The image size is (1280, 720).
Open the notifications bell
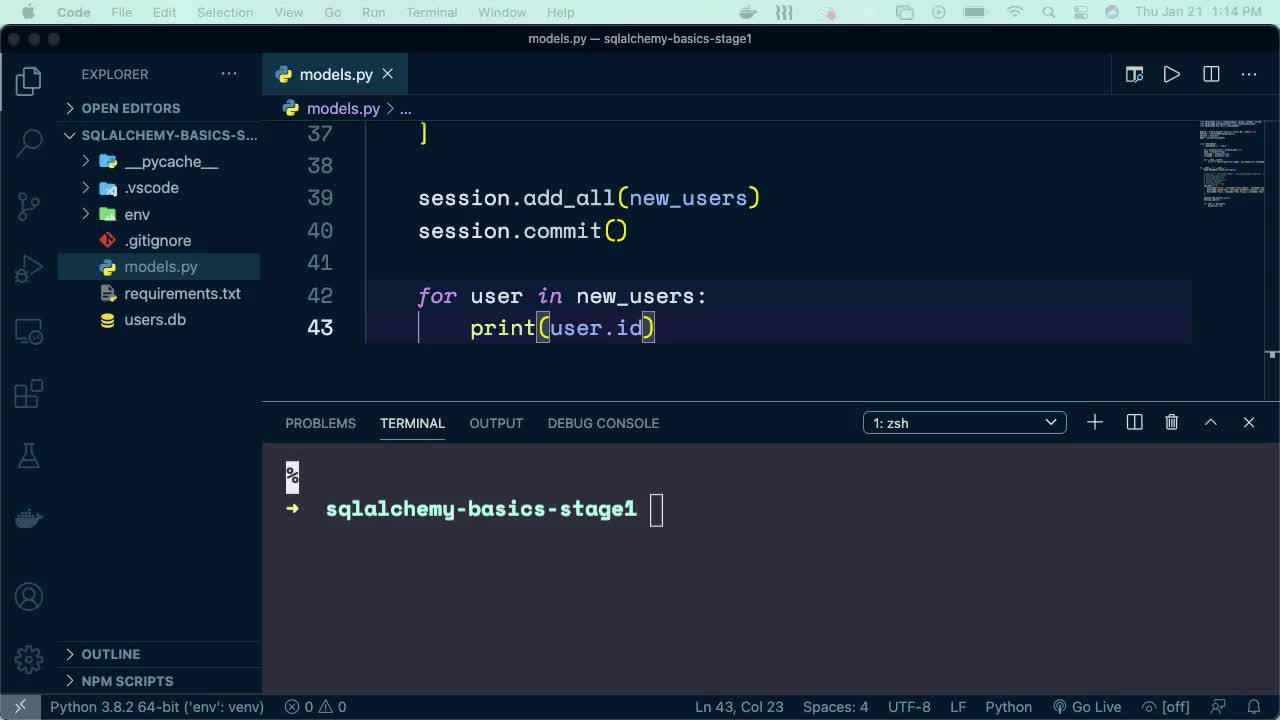(1254, 707)
